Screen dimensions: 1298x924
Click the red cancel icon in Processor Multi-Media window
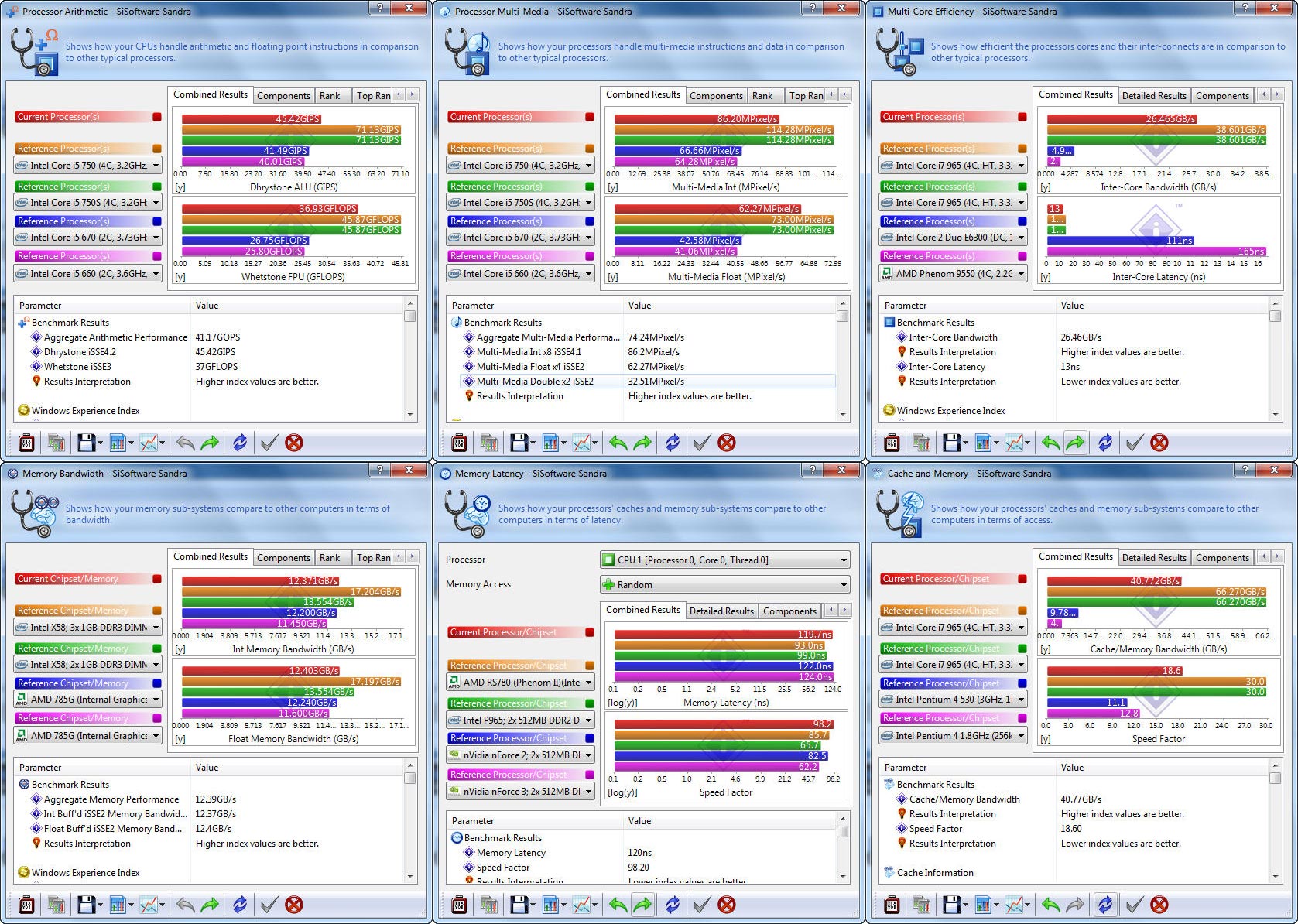point(727,443)
